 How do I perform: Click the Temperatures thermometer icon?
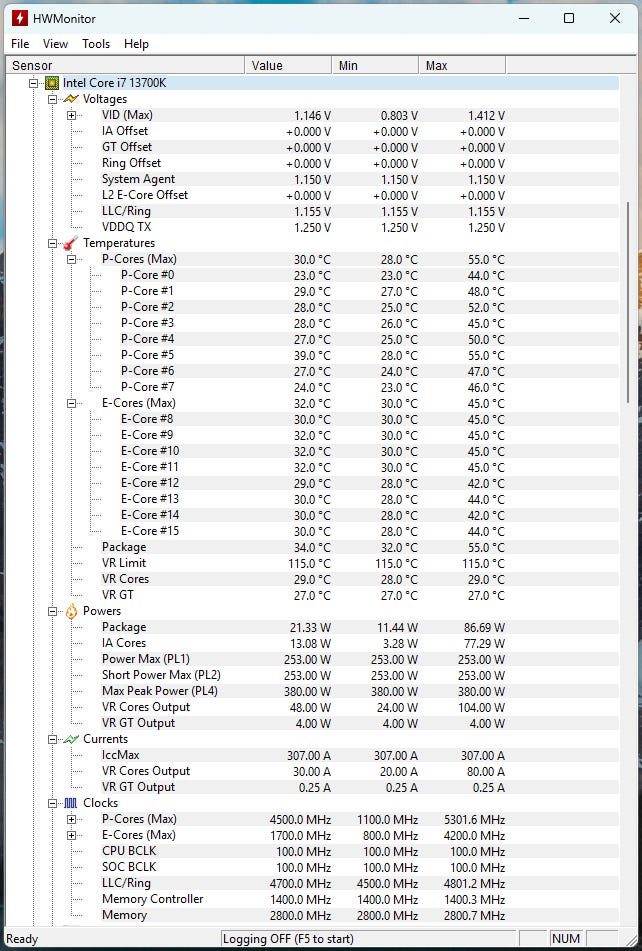(x=71, y=243)
